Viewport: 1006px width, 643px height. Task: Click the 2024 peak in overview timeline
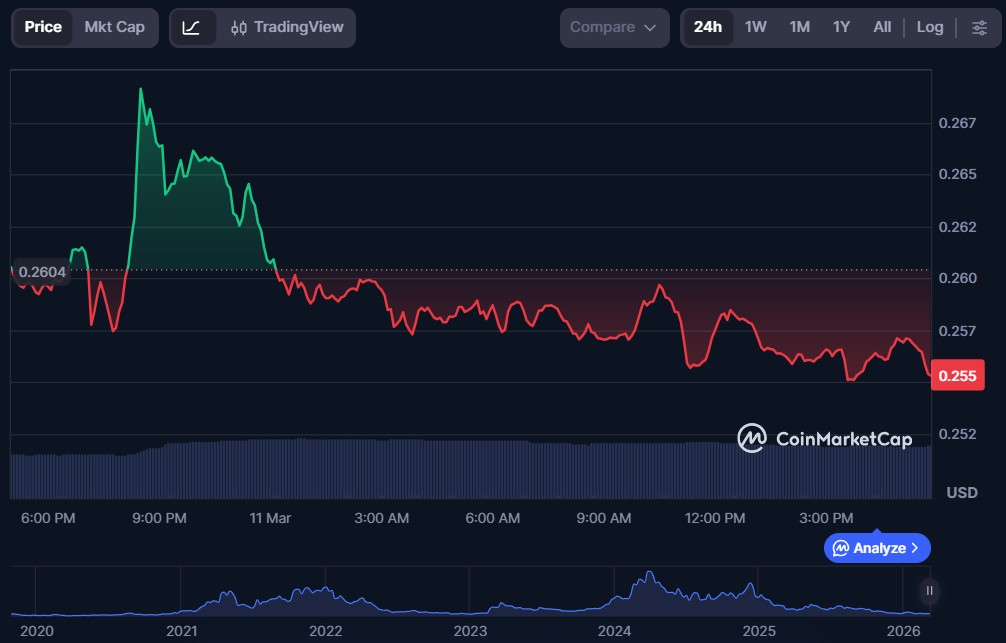click(x=649, y=574)
